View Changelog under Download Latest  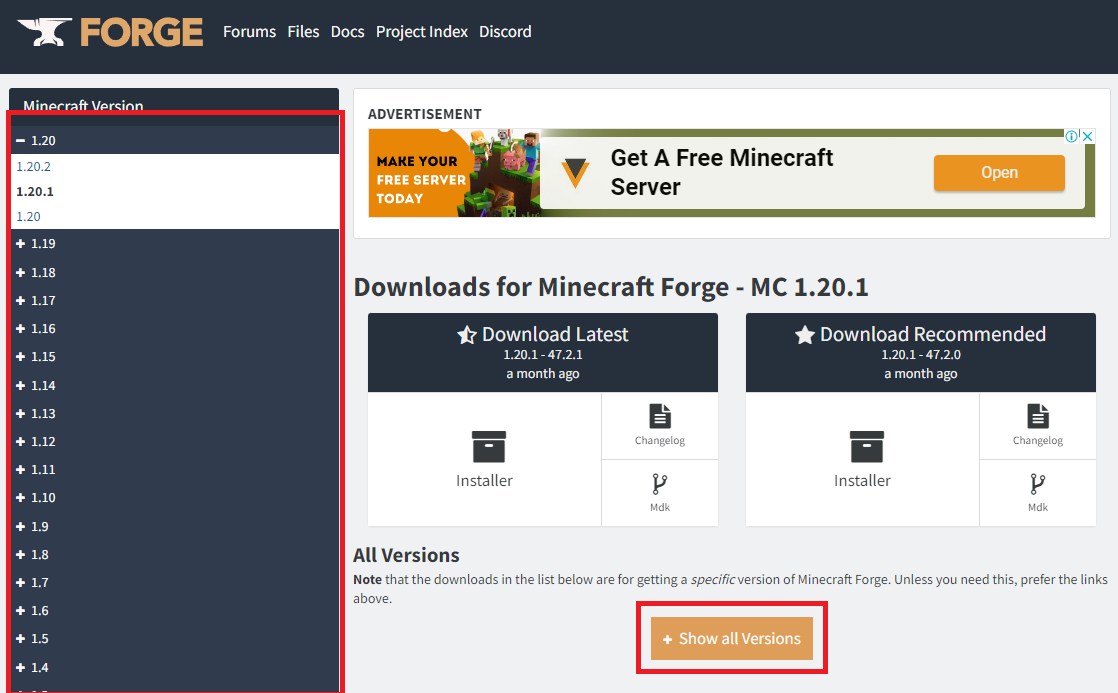click(660, 425)
